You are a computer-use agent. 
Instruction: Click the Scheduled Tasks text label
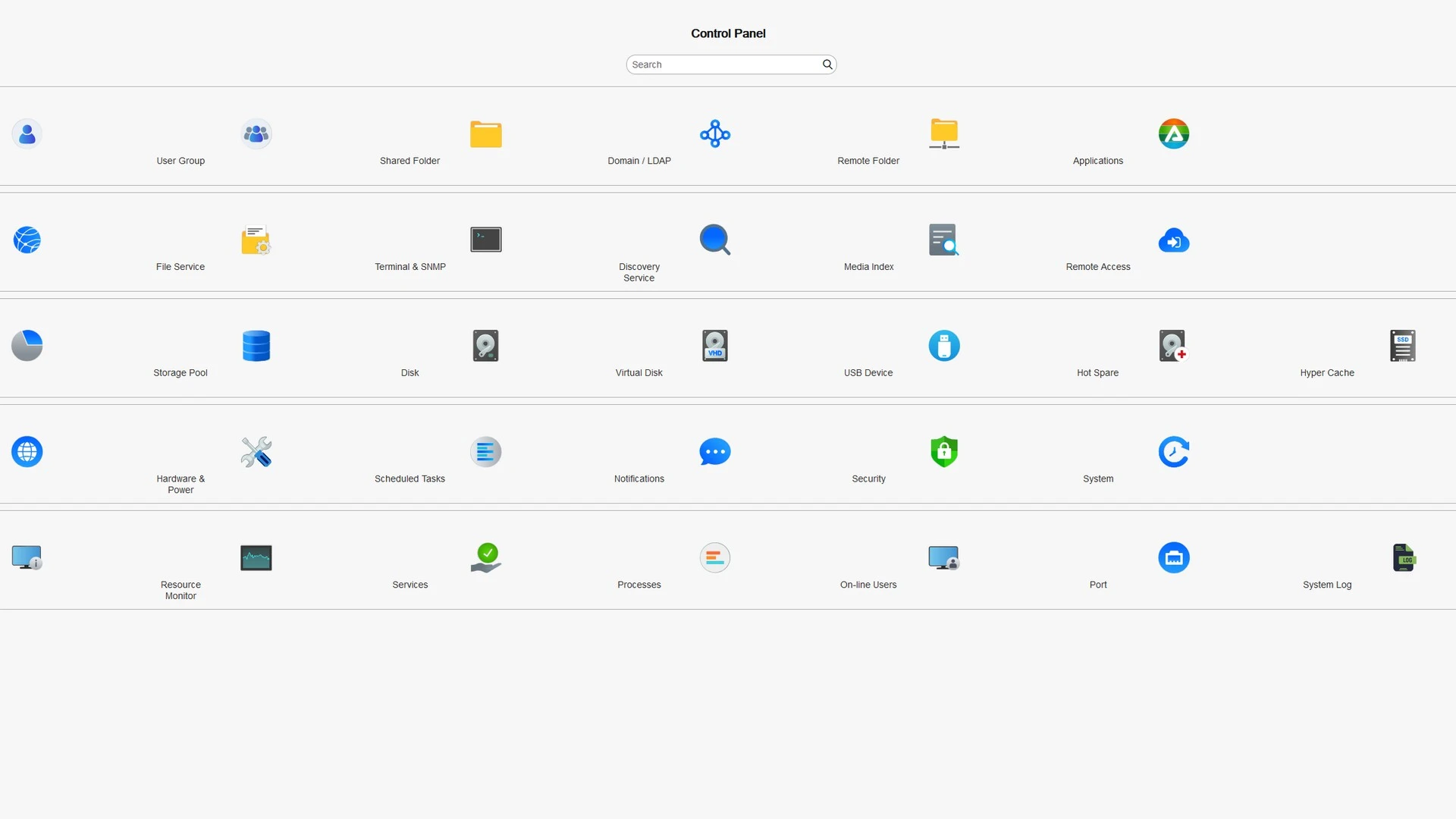(409, 479)
